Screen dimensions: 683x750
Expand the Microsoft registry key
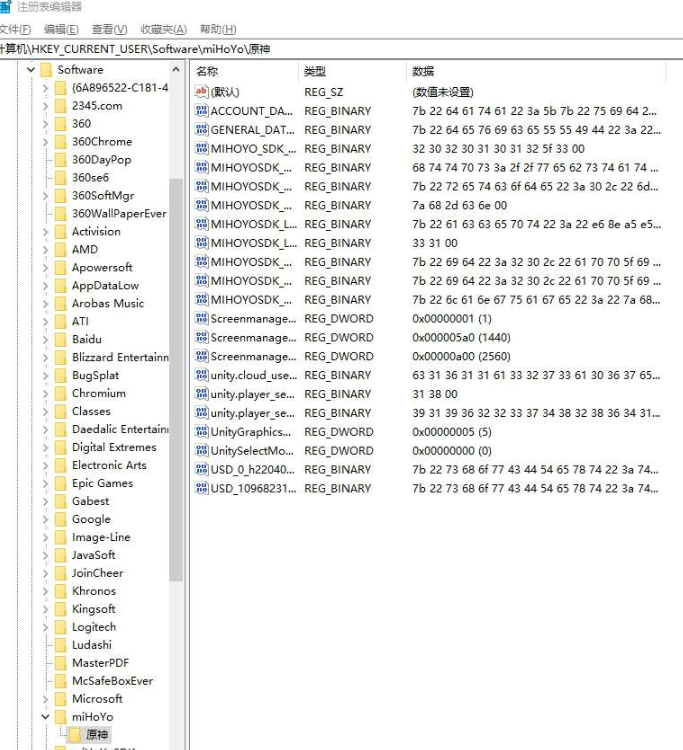(46, 699)
